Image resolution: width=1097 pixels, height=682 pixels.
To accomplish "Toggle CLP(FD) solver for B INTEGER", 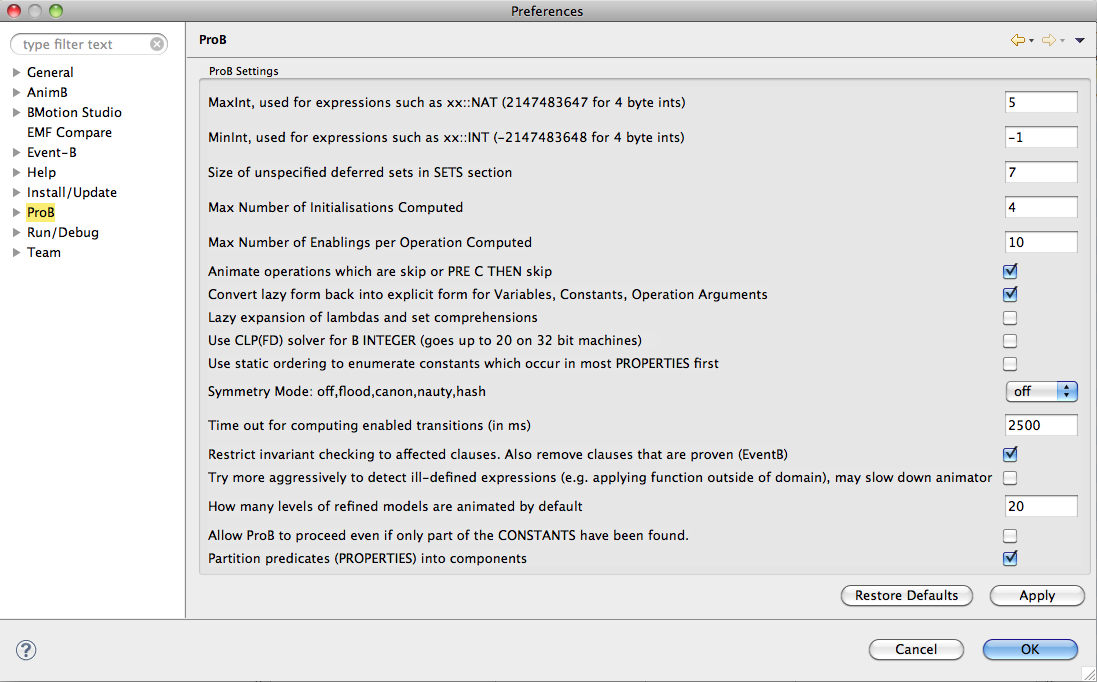I will pos(1010,341).
